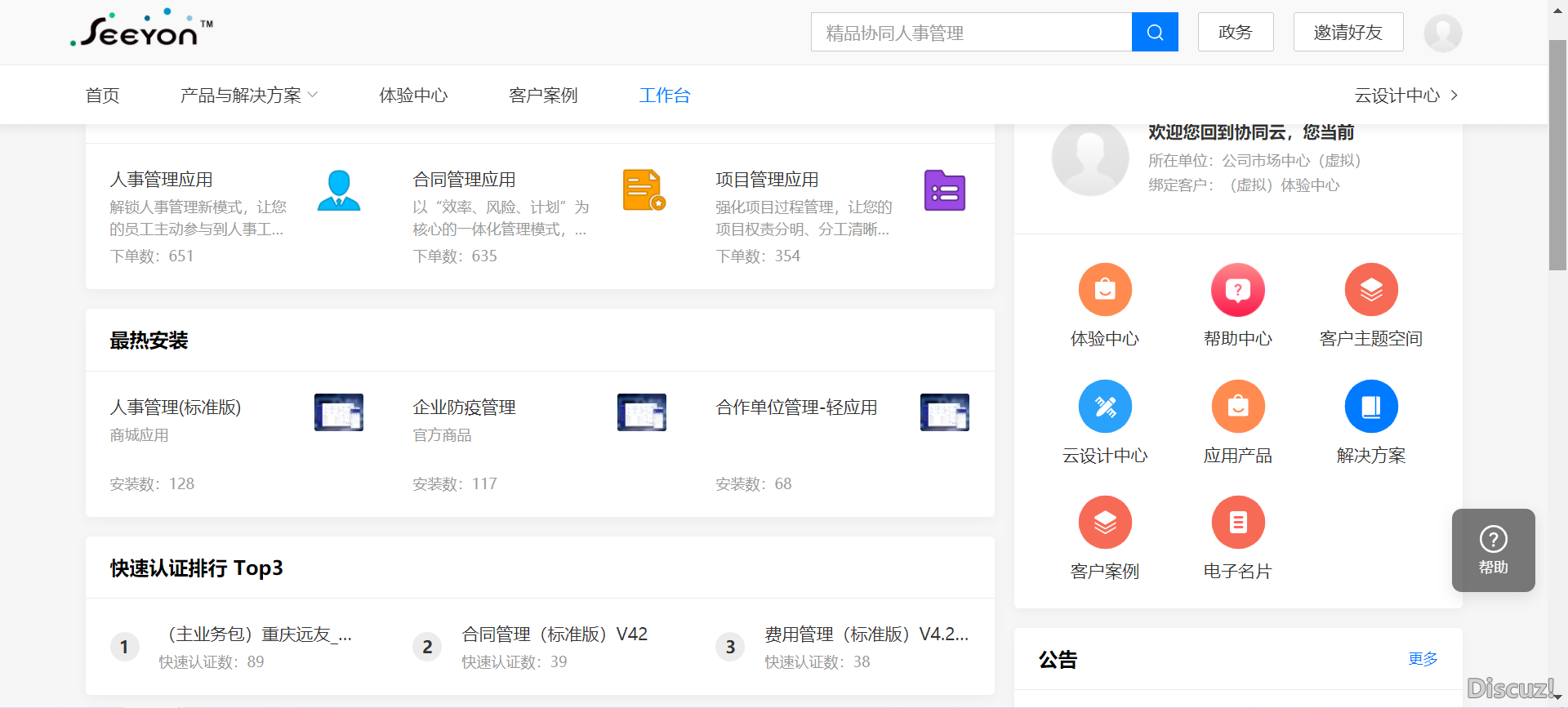Click the Seeyon logo
Screen dimensions: 1568x708
pos(141,29)
